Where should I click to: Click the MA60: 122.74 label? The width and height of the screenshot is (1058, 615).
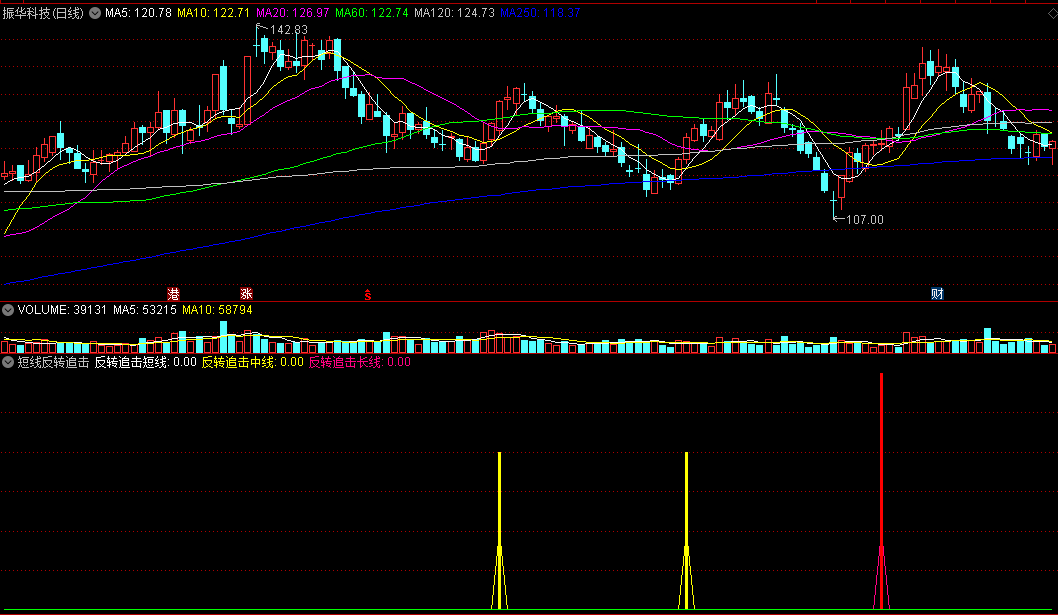[372, 13]
